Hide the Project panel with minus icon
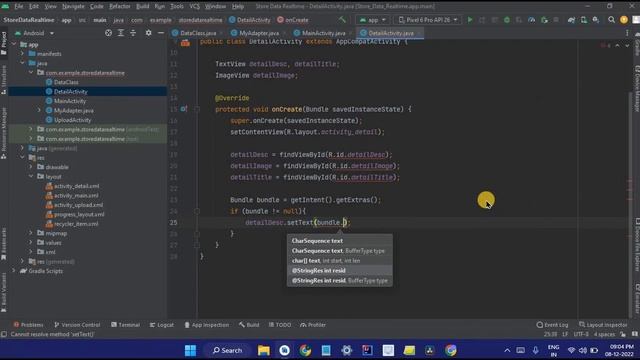 pyautogui.click(x=161, y=33)
